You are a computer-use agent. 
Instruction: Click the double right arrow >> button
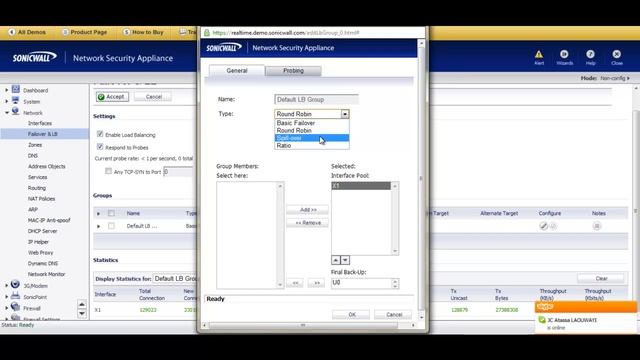316,282
